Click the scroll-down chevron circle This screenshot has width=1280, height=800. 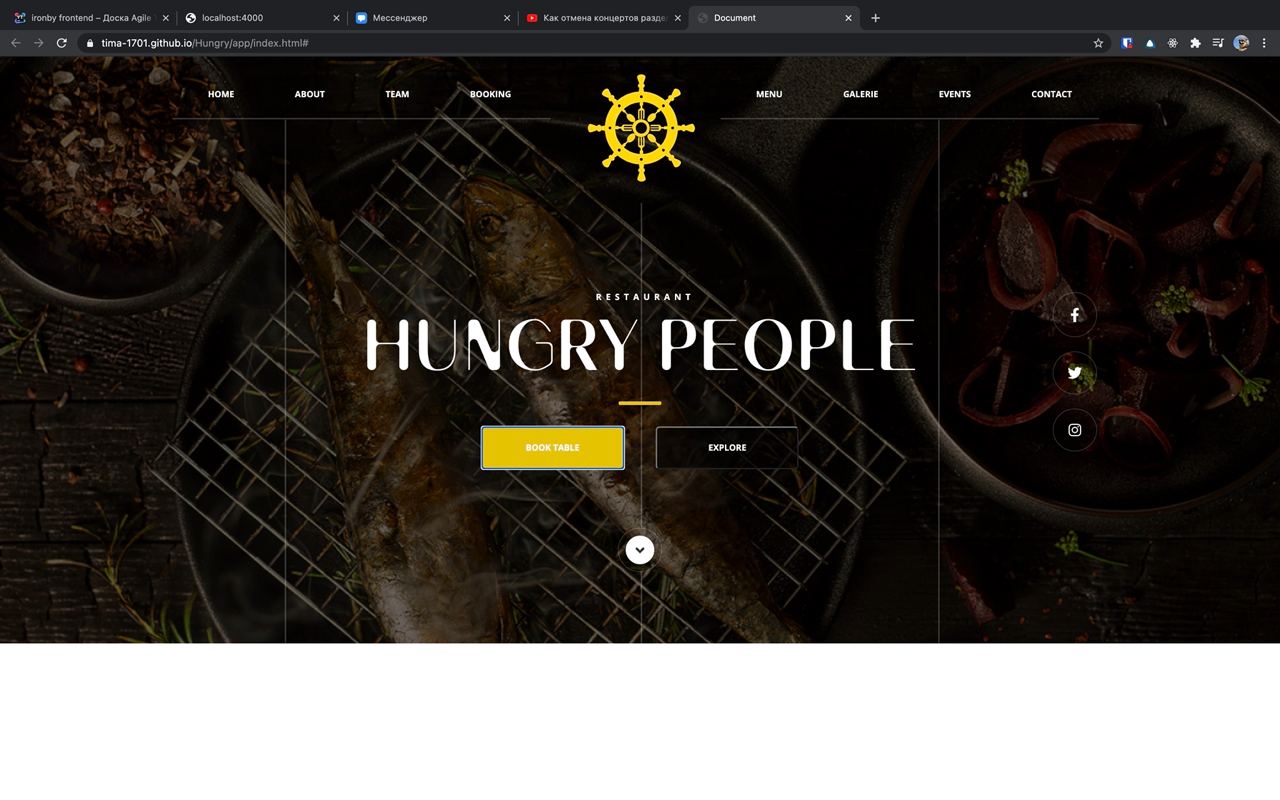[x=640, y=550]
